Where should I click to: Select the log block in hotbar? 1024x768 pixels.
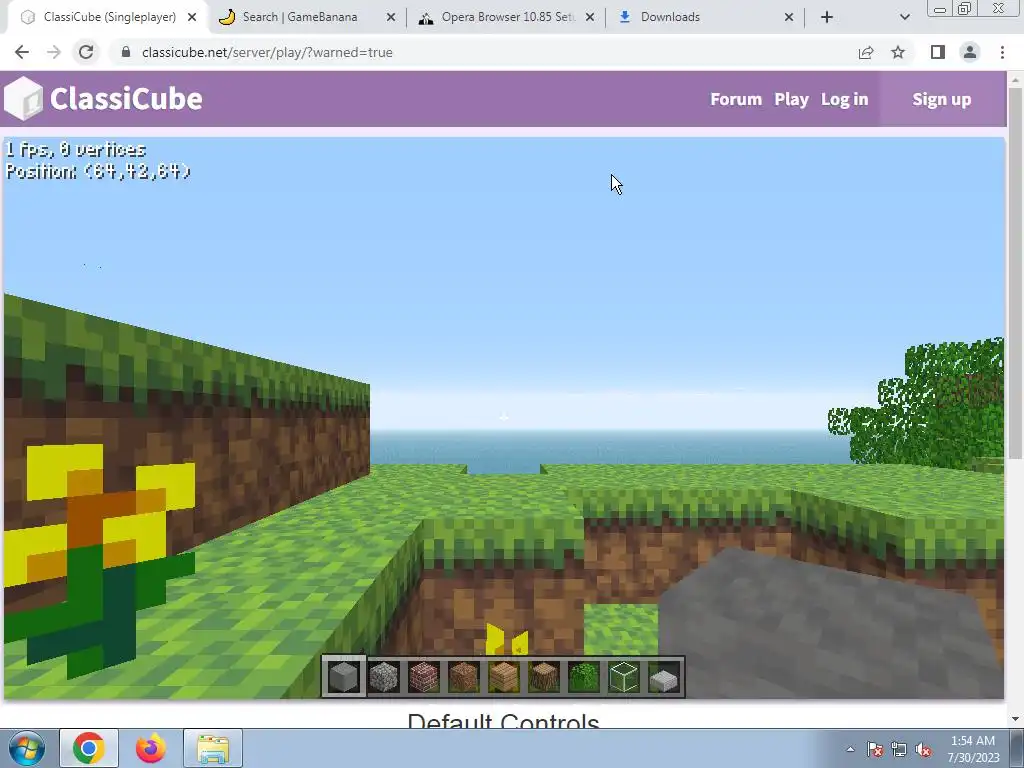tap(543, 677)
